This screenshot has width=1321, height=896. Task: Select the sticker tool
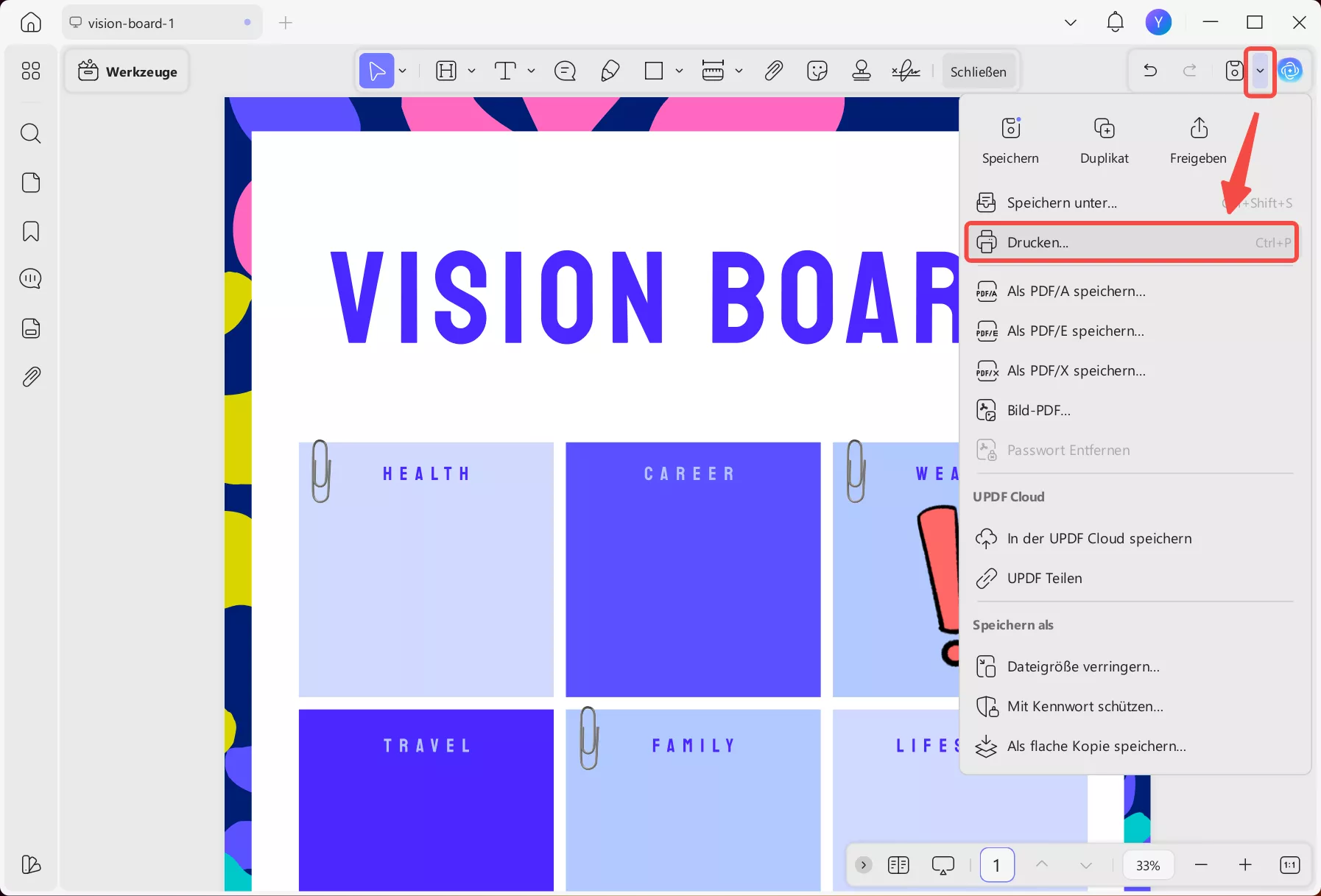point(817,71)
